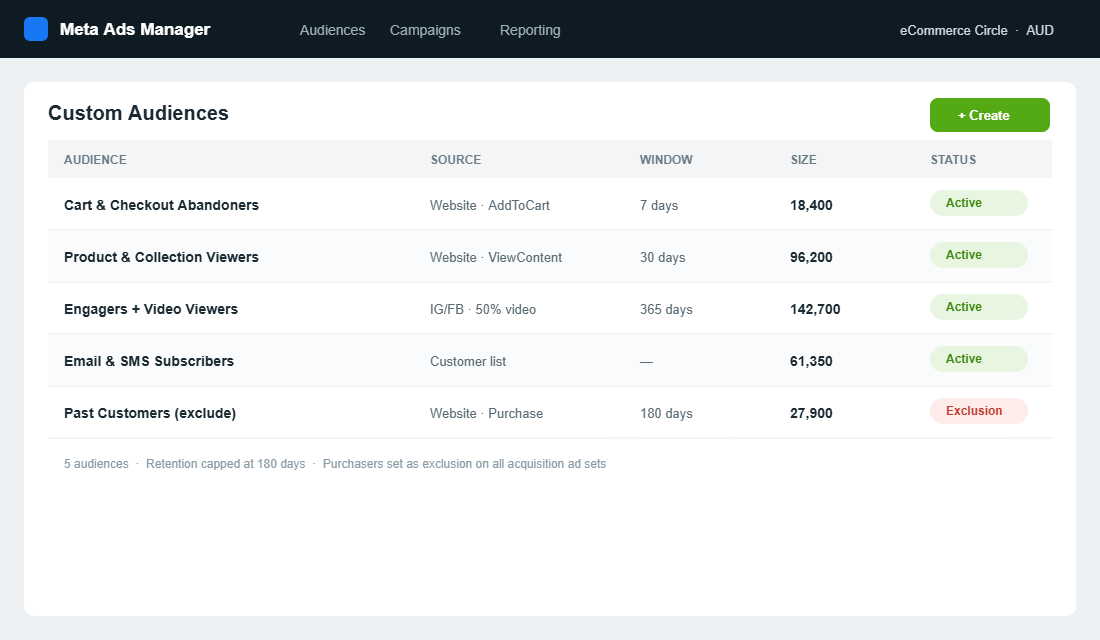Image resolution: width=1100 pixels, height=640 pixels.
Task: Click the Website · Purchase source cell
Action: coord(486,413)
